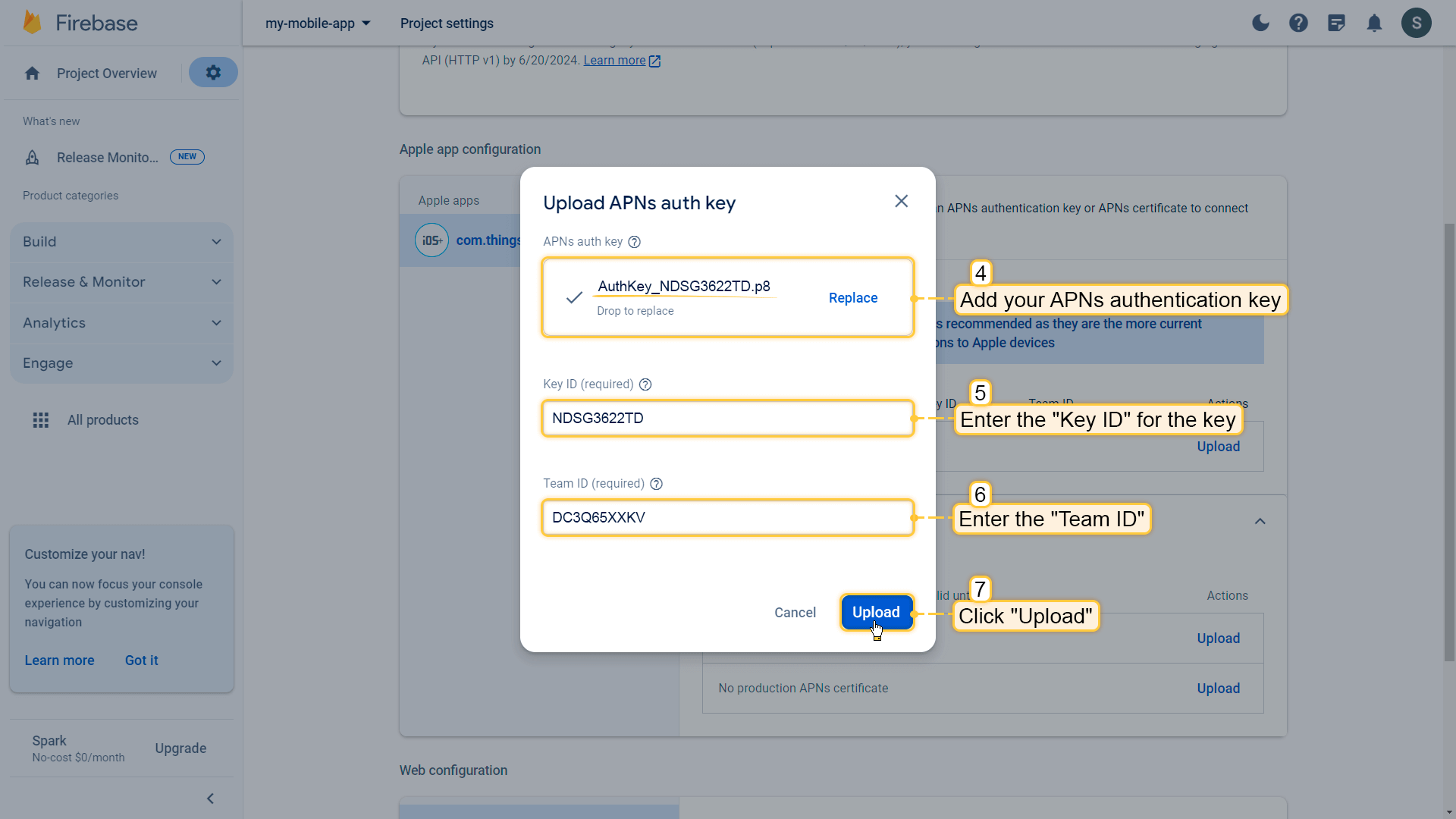The image size is (1456, 819).
Task: Expand the Build category
Action: click(121, 242)
